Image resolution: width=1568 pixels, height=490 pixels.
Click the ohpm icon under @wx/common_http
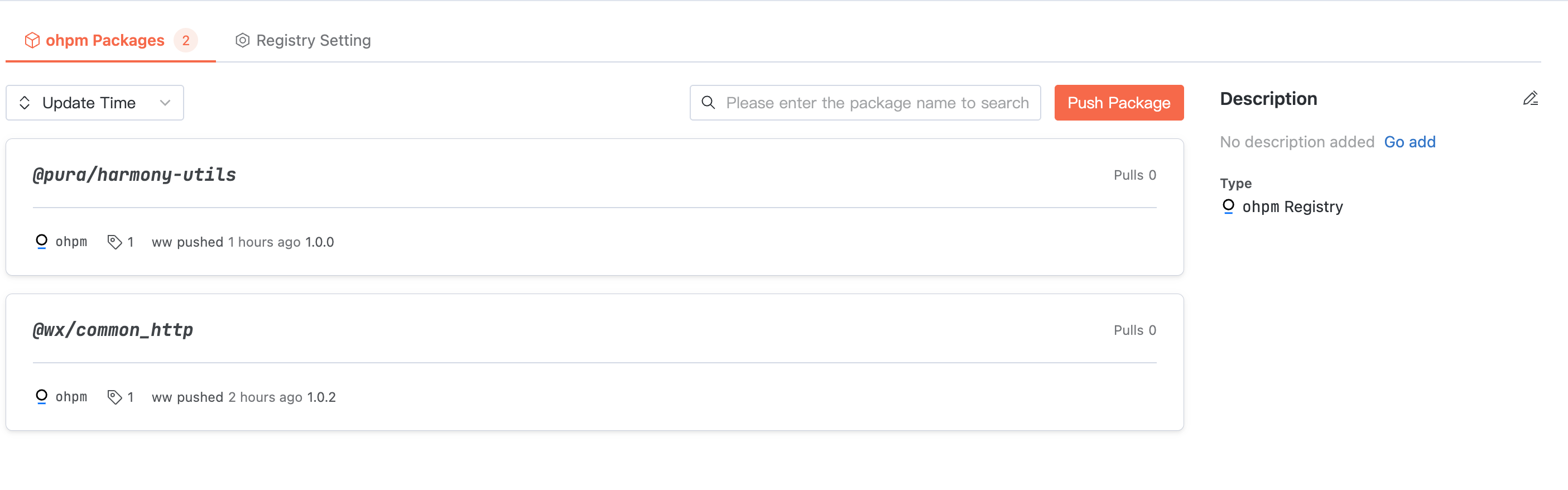41,397
